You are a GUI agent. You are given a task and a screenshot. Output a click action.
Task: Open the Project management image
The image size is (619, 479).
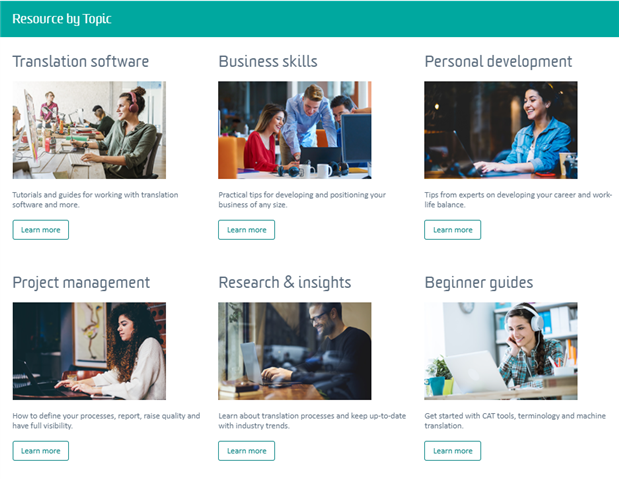click(x=89, y=351)
